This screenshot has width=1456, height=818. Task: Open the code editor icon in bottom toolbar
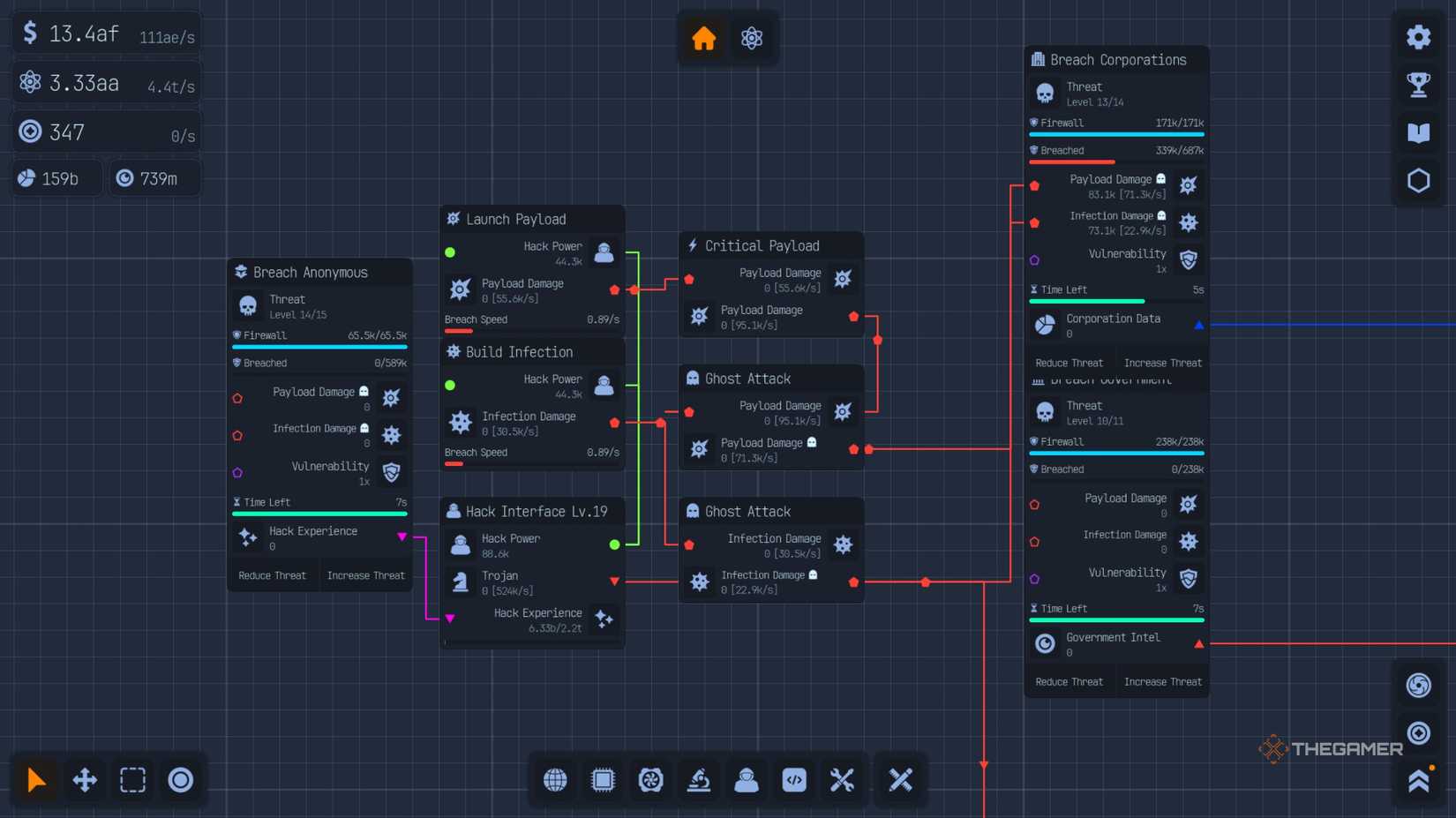point(793,780)
